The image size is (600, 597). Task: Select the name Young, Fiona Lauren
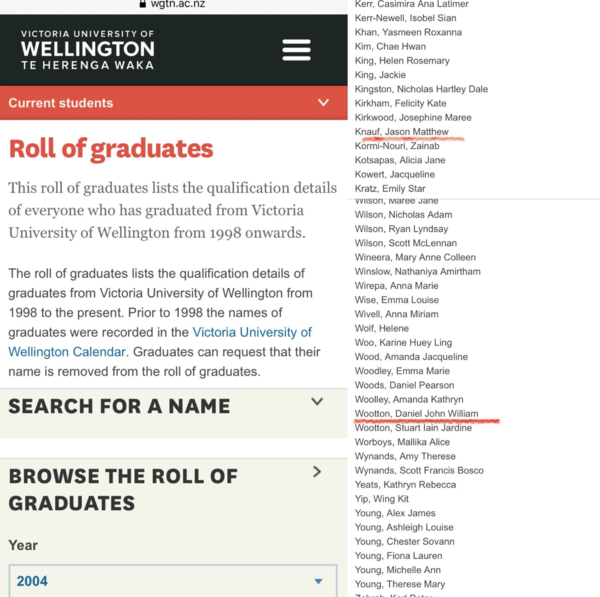click(398, 555)
